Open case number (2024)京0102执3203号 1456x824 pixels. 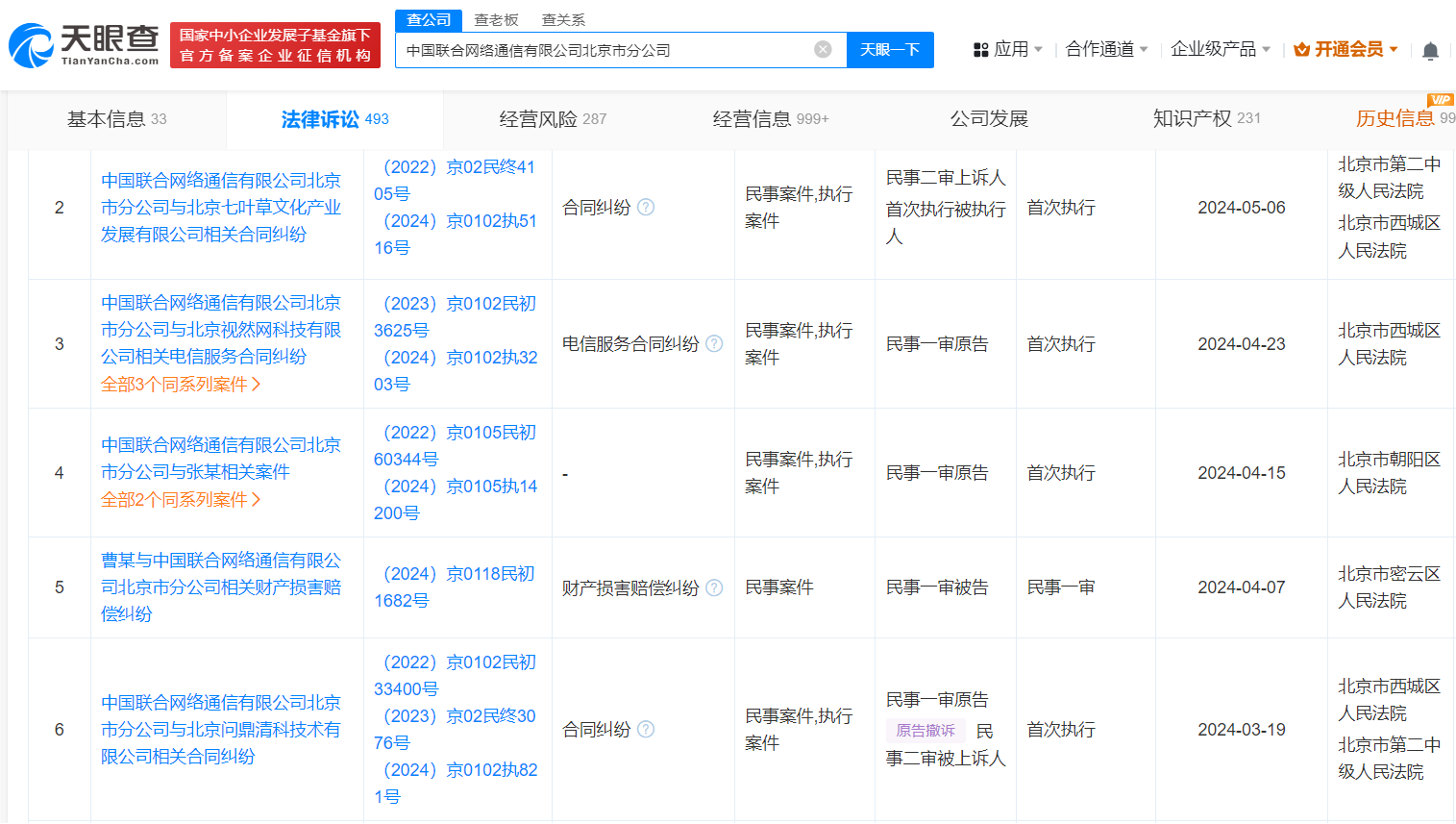[x=456, y=370]
